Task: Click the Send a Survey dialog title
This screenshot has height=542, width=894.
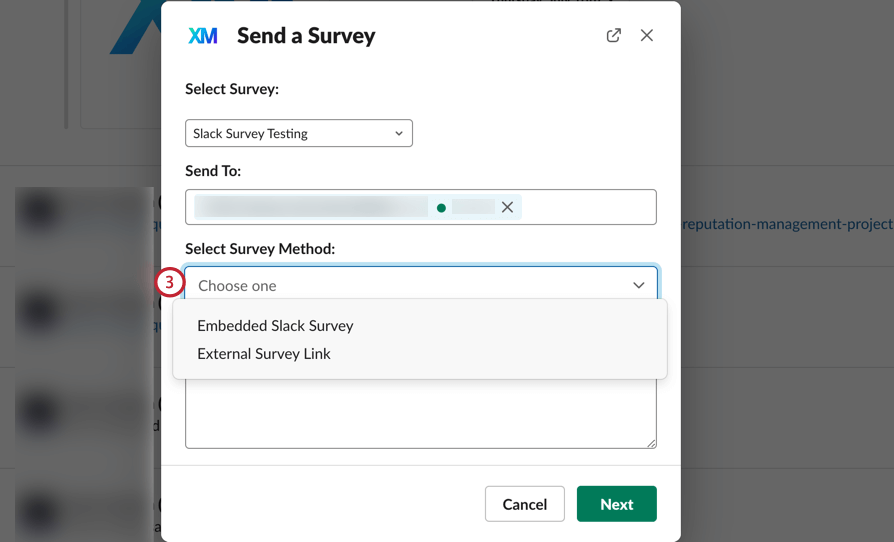Action: 306,36
